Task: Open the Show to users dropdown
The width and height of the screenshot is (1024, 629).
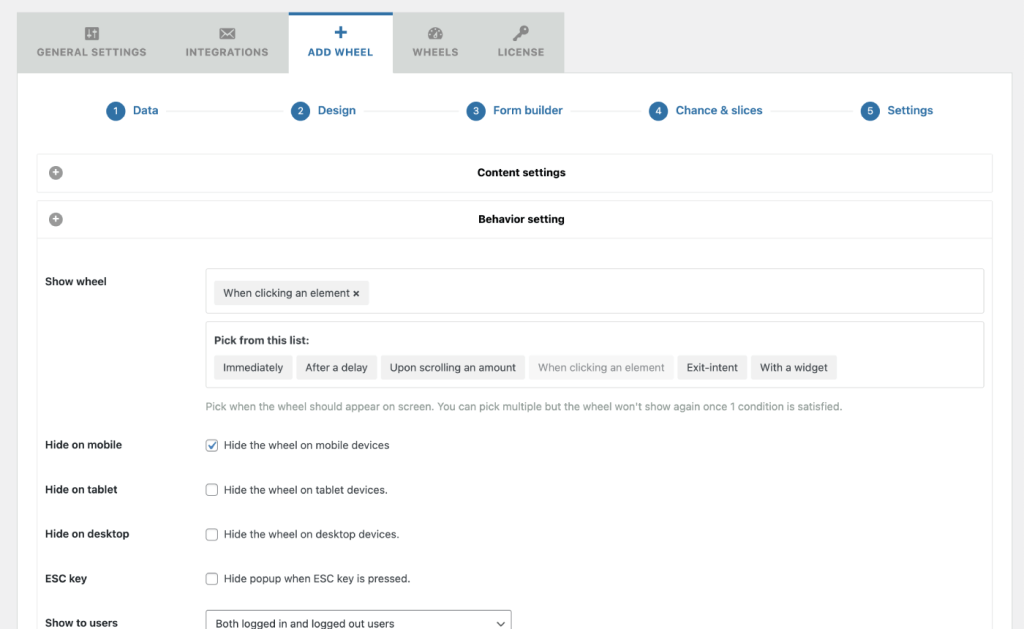Action: point(357,621)
